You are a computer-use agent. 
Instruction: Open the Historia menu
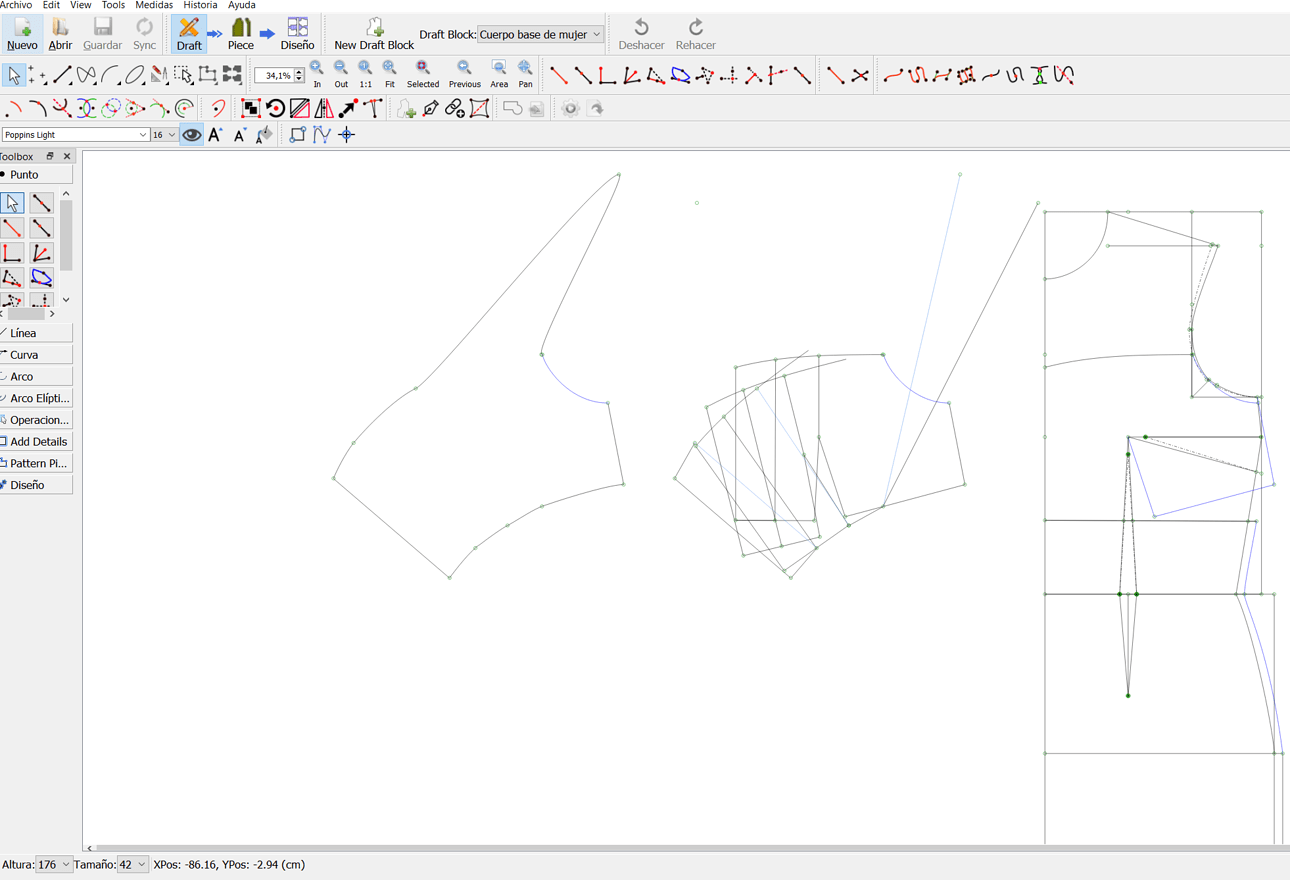200,5
